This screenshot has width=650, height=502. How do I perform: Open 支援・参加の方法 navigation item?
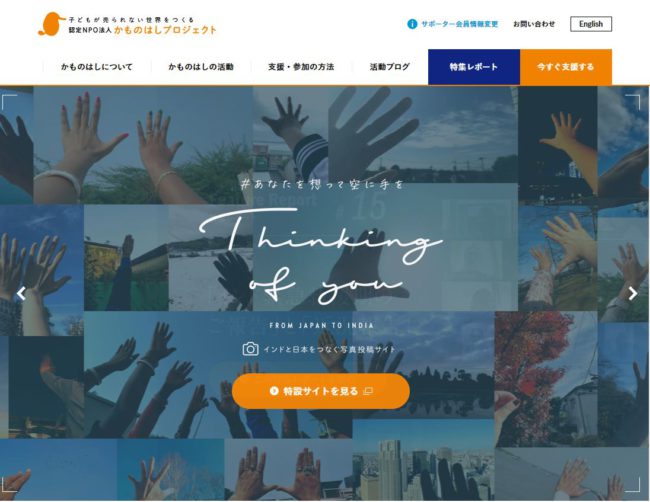(x=301, y=67)
